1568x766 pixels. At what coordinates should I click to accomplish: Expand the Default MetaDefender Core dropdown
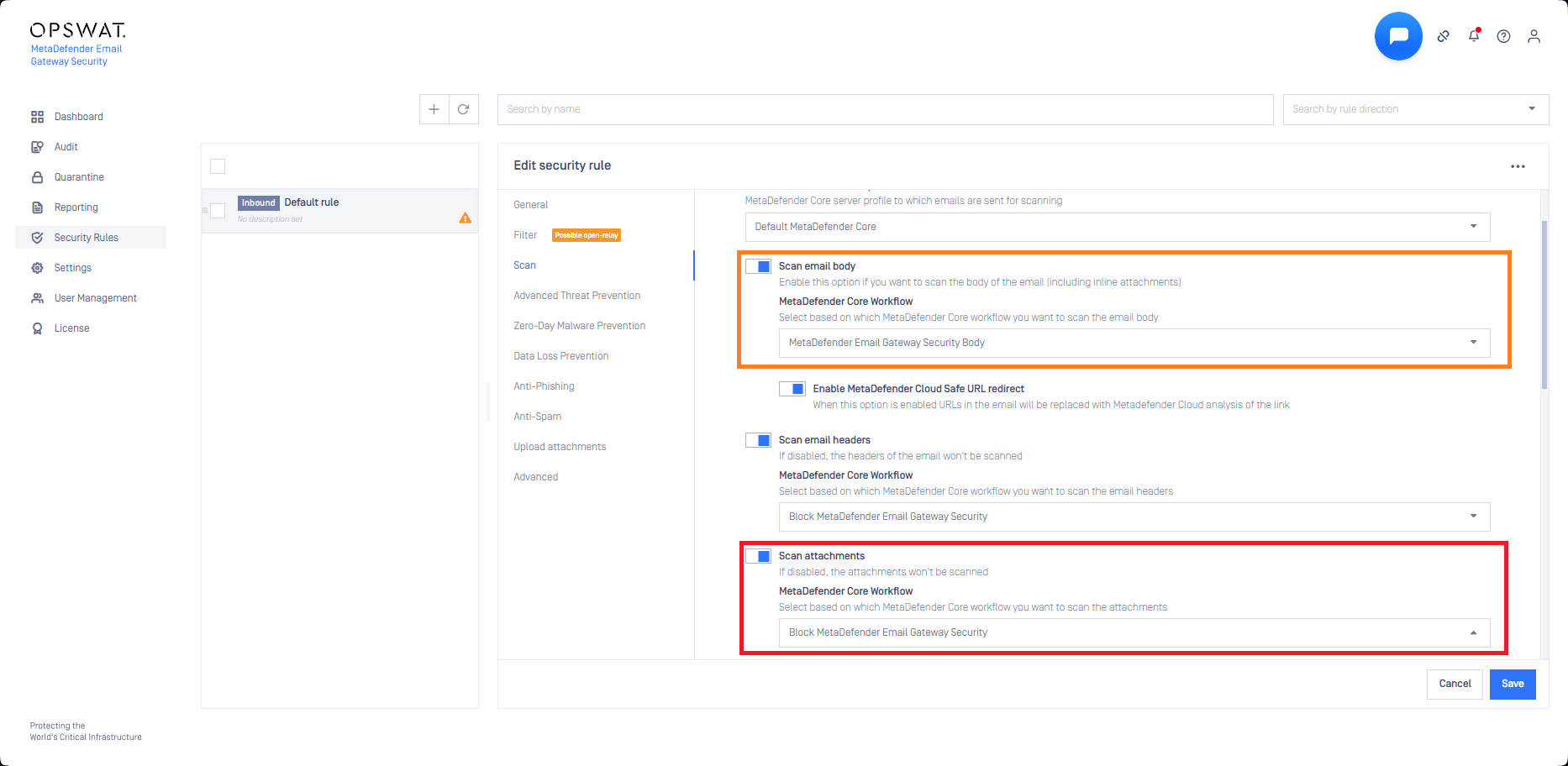pos(1117,227)
